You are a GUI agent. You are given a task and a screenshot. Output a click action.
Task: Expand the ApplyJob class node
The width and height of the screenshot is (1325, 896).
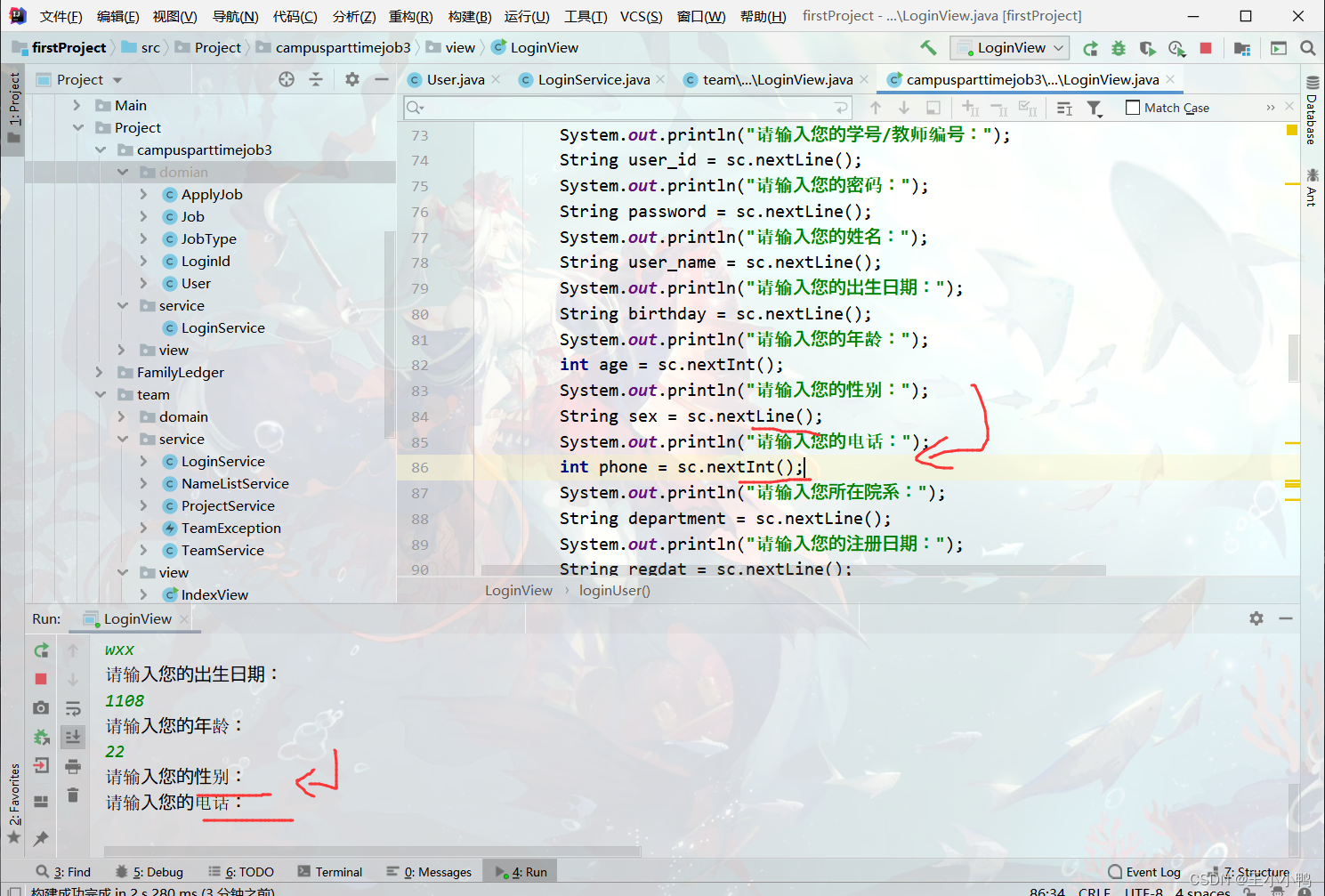click(144, 194)
